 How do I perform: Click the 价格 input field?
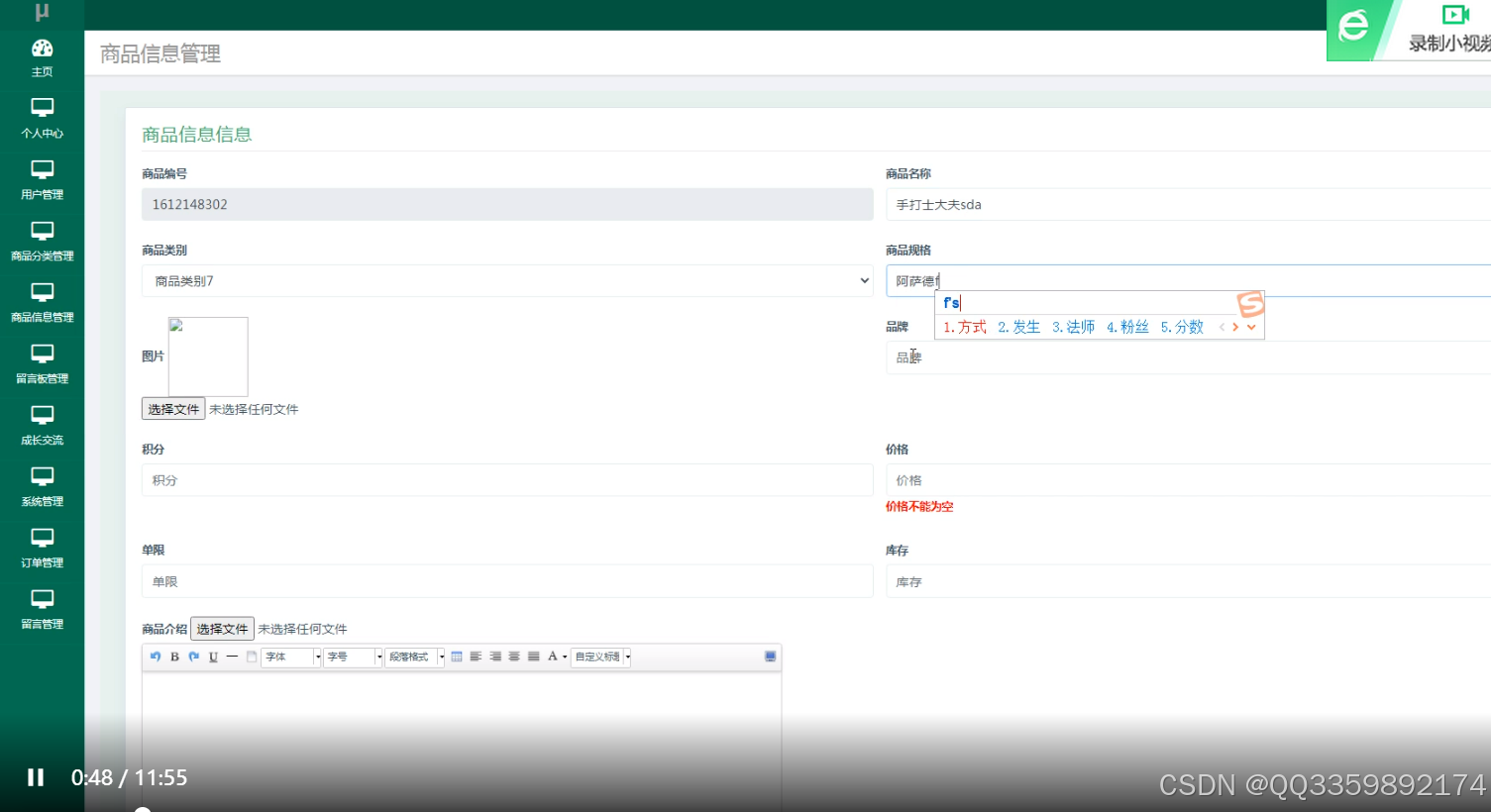point(1188,480)
